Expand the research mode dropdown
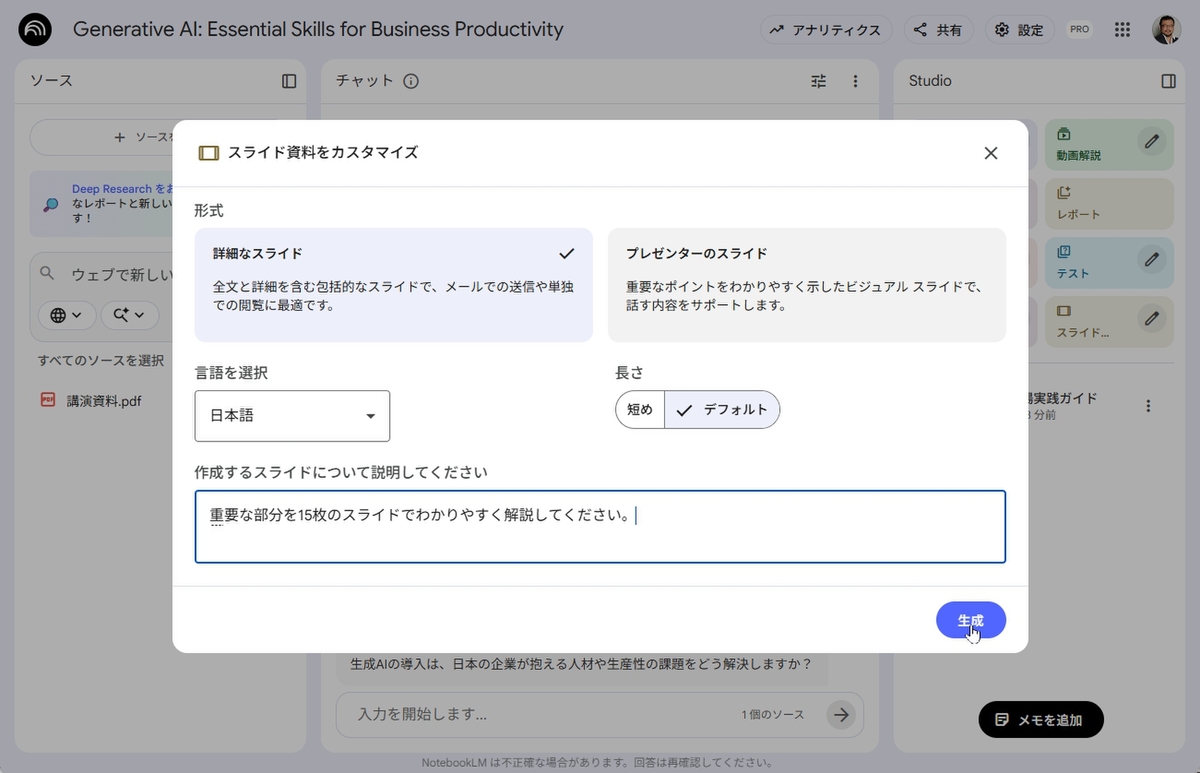The width and height of the screenshot is (1200, 773). click(128, 315)
